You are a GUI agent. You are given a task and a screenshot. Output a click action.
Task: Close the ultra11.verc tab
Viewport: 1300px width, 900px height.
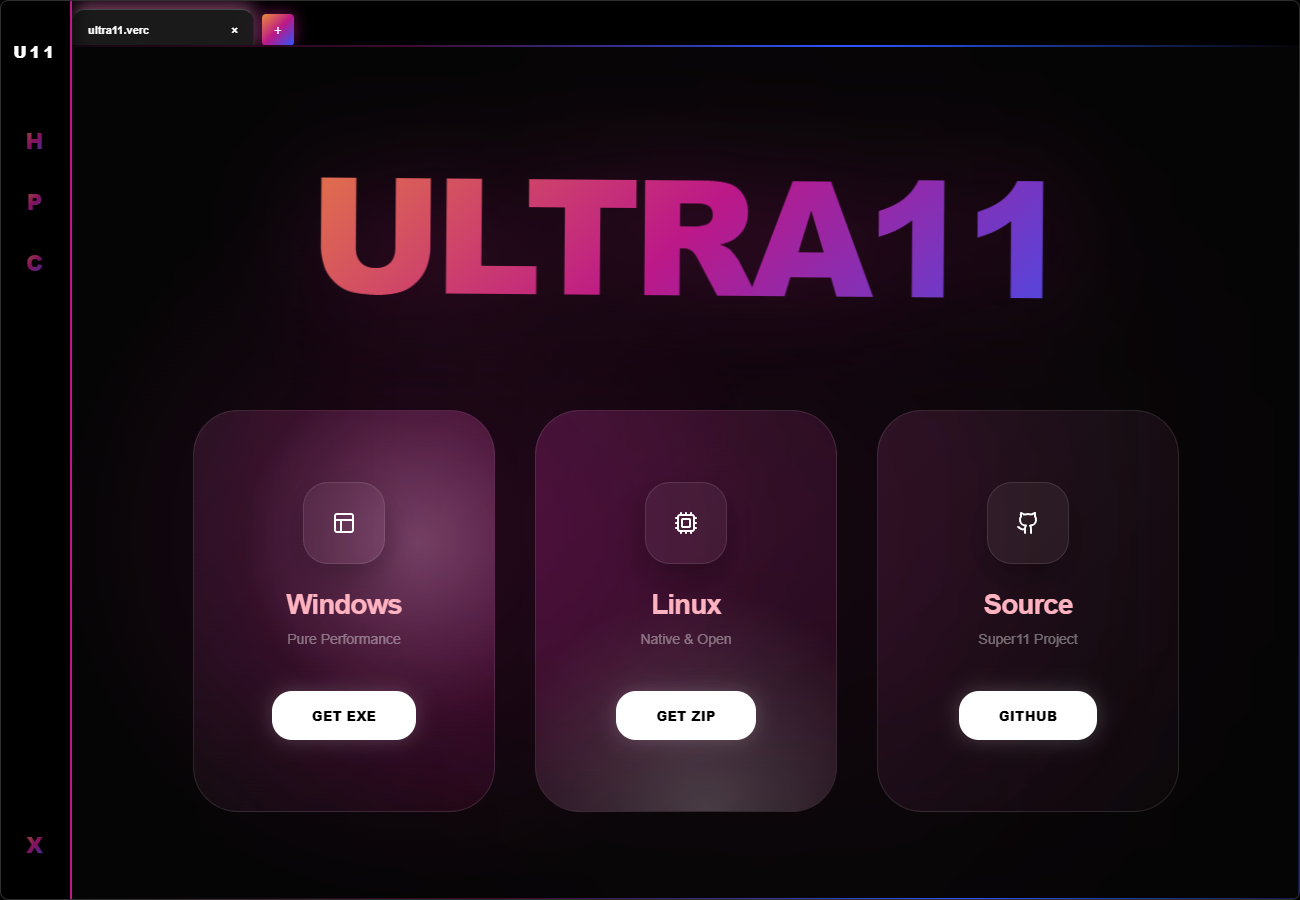[x=234, y=29]
